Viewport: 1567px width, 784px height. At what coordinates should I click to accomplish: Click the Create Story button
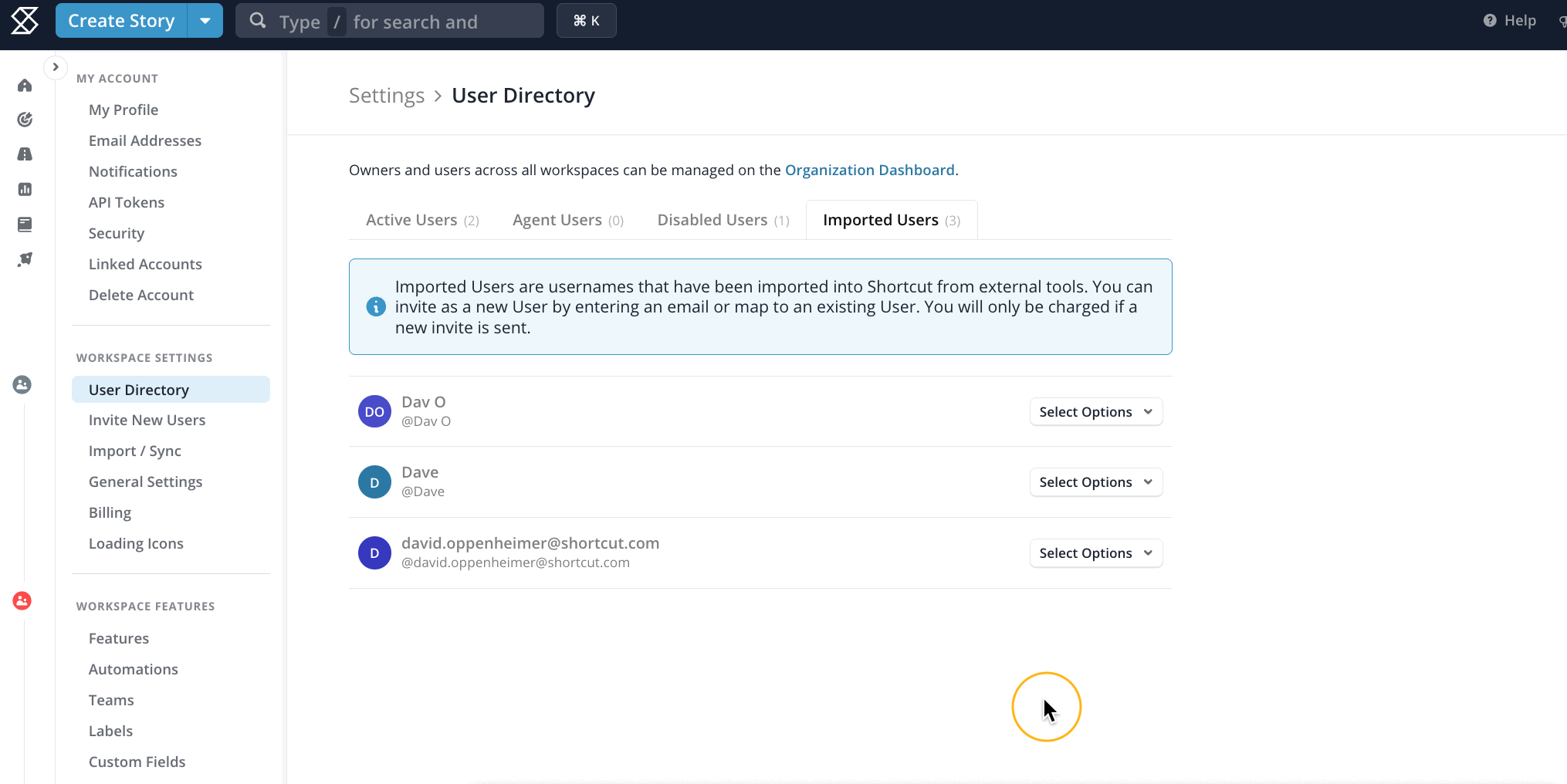coord(121,21)
